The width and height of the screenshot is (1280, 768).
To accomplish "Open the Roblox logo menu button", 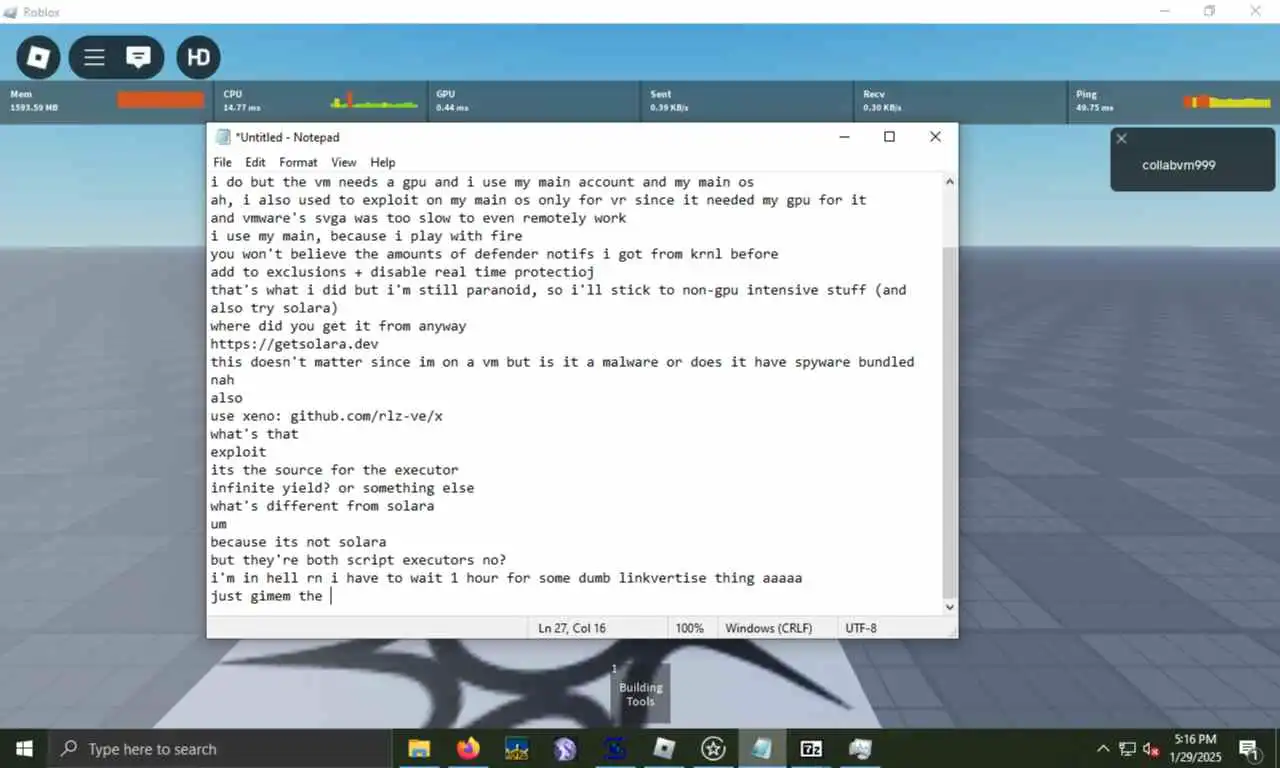I will 38,57.
